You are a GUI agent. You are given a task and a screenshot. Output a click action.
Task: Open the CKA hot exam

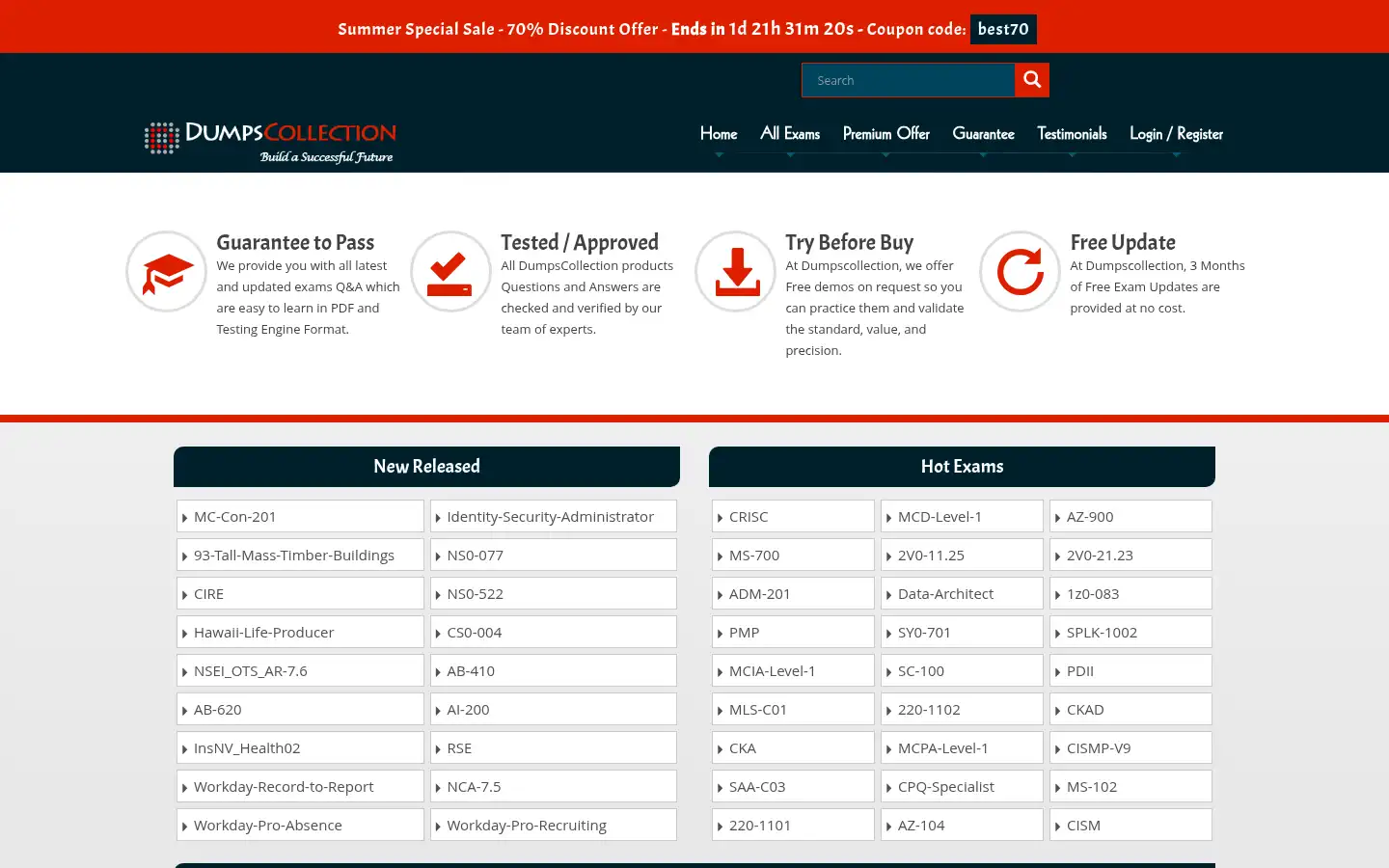793,747
